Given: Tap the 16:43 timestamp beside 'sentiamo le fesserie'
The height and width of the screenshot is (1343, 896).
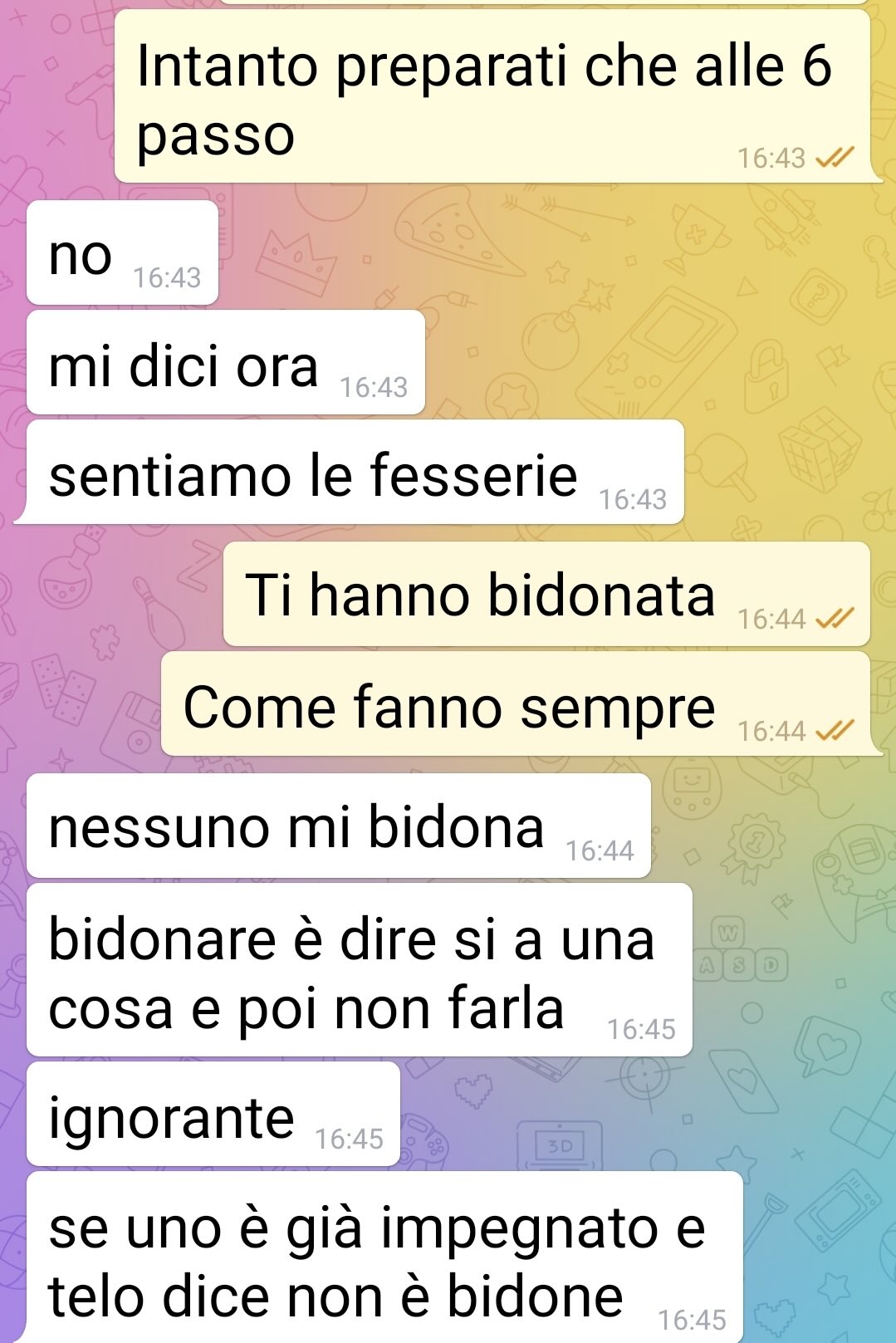Looking at the screenshot, I should pos(633,499).
